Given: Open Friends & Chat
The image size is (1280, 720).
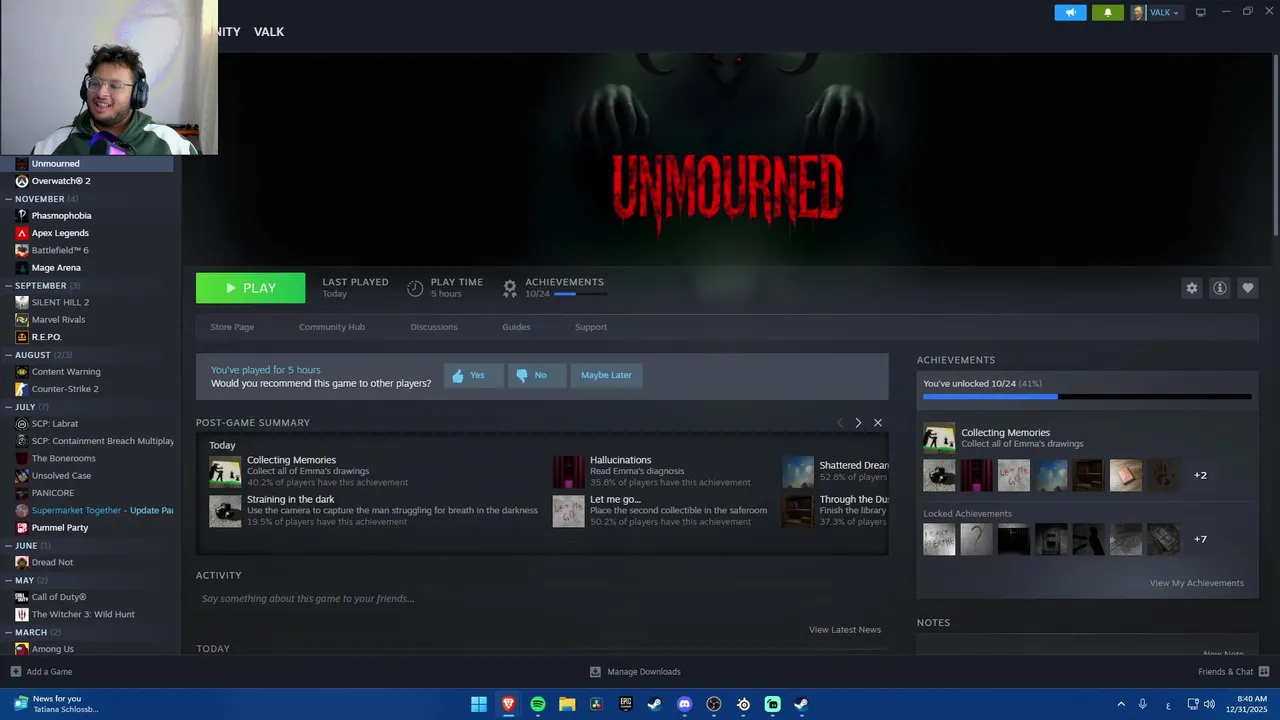Looking at the screenshot, I should pos(1233,672).
